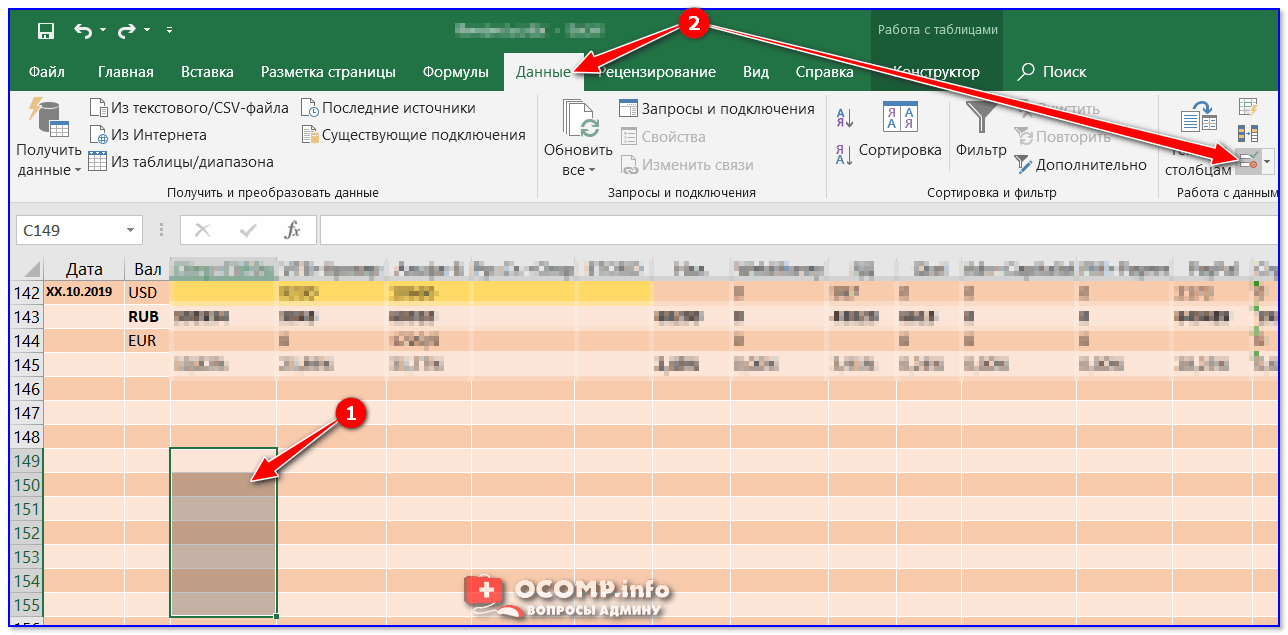Select row header 153
Viewport: 1288px width, 635px height.
point(27,557)
